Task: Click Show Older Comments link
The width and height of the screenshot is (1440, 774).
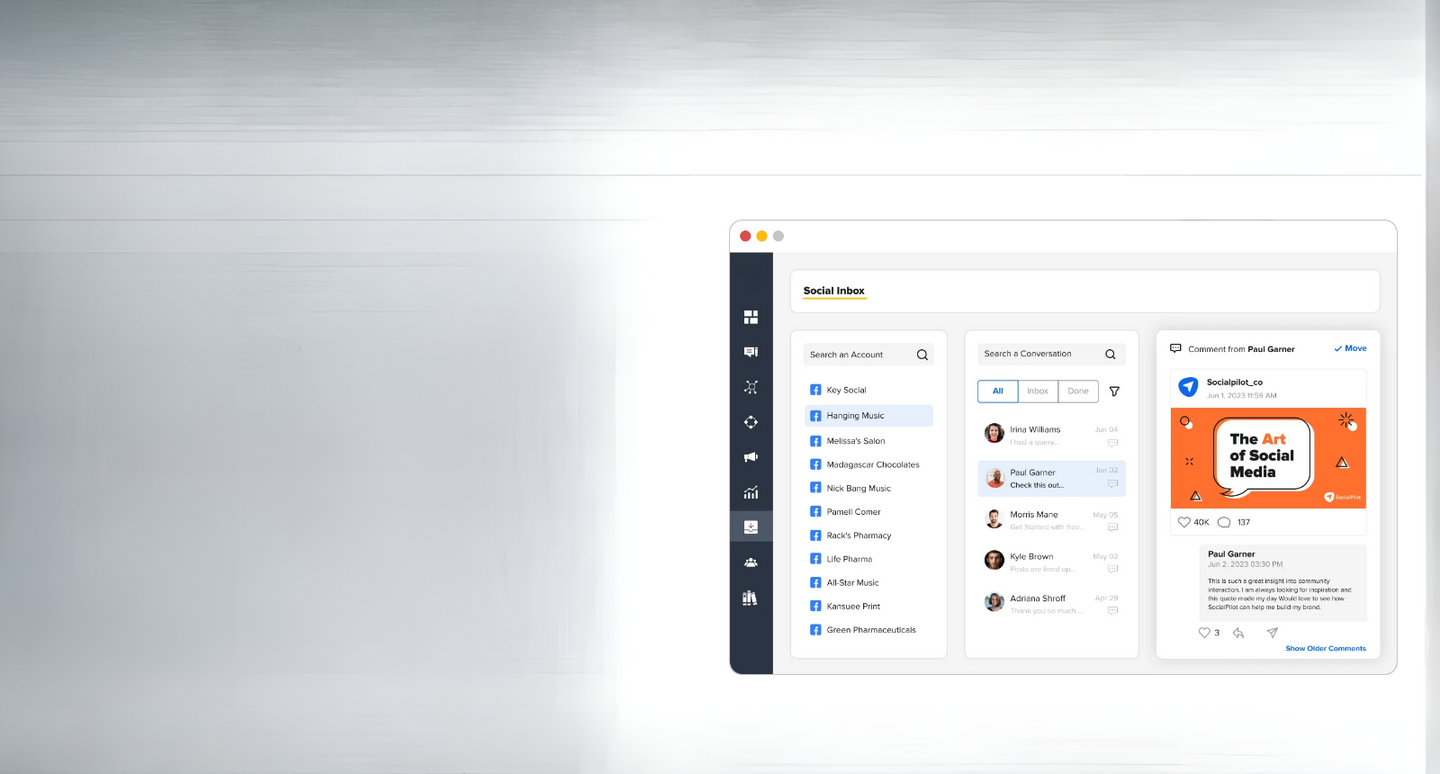Action: click(1325, 649)
